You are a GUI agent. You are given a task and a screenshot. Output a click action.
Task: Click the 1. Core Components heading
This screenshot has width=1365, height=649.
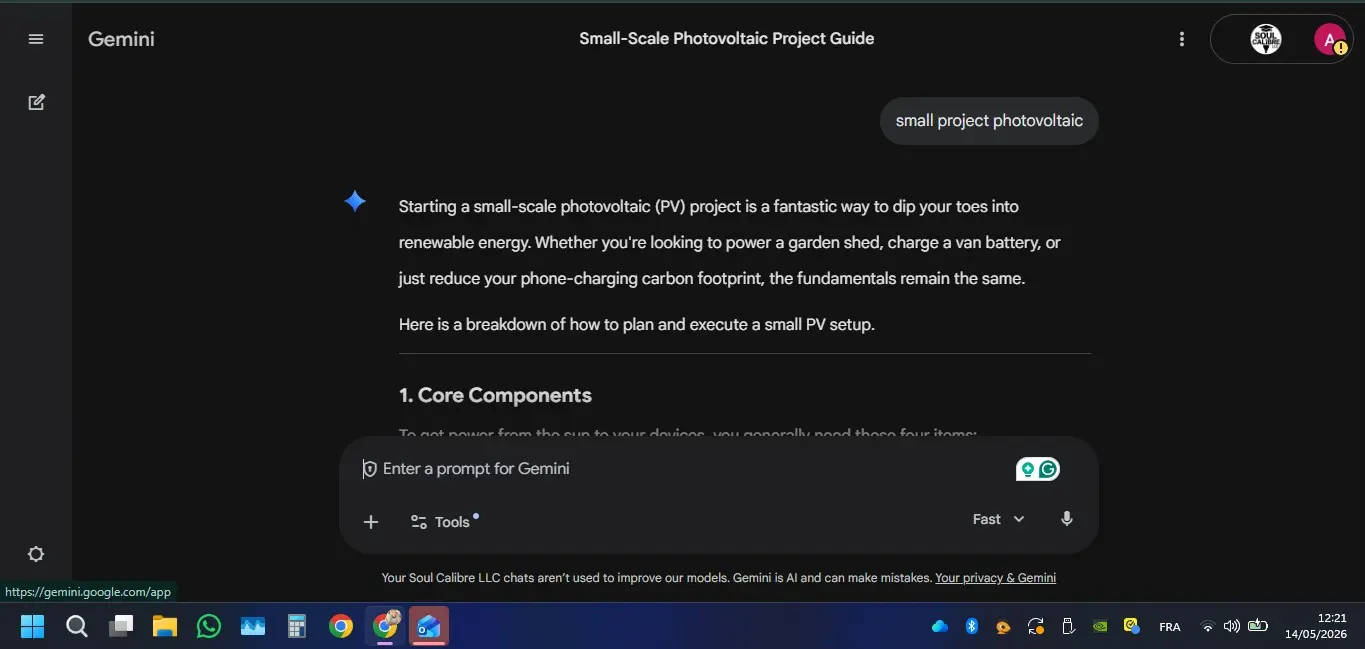(495, 395)
